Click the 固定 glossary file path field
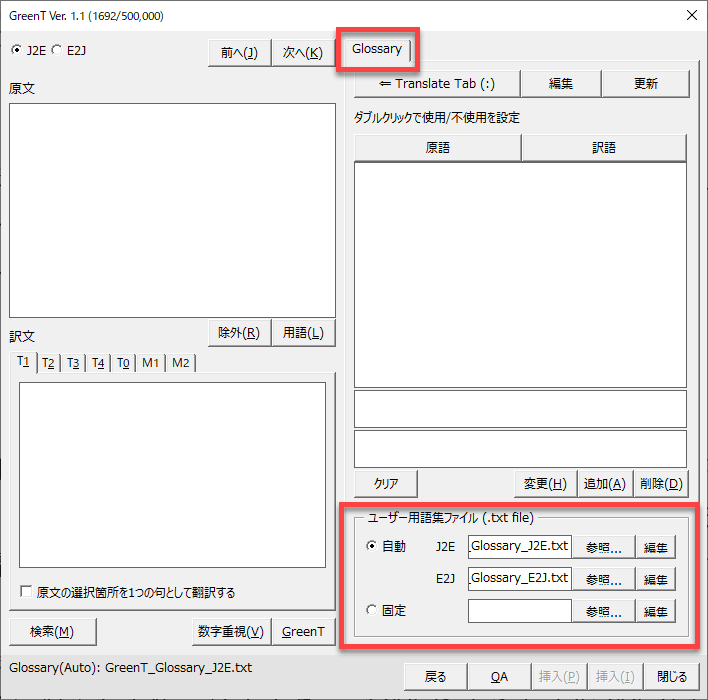The height and width of the screenshot is (700, 708). [x=519, y=611]
